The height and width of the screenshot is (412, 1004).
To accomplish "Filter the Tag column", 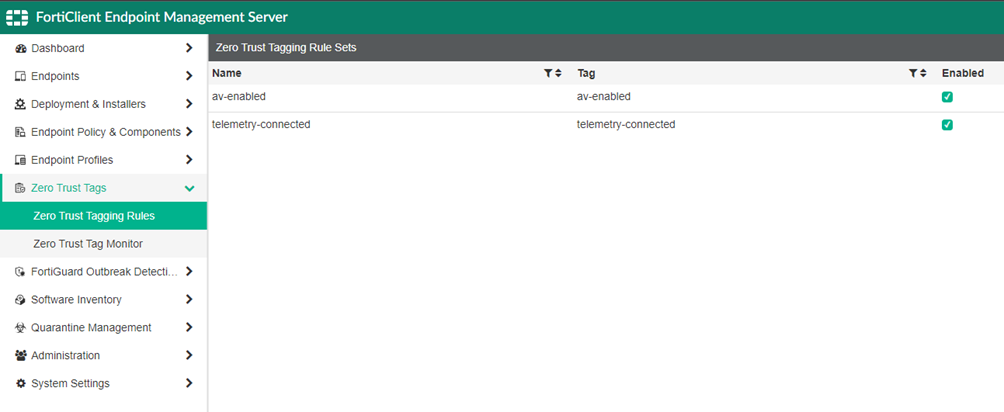I will click(x=913, y=73).
